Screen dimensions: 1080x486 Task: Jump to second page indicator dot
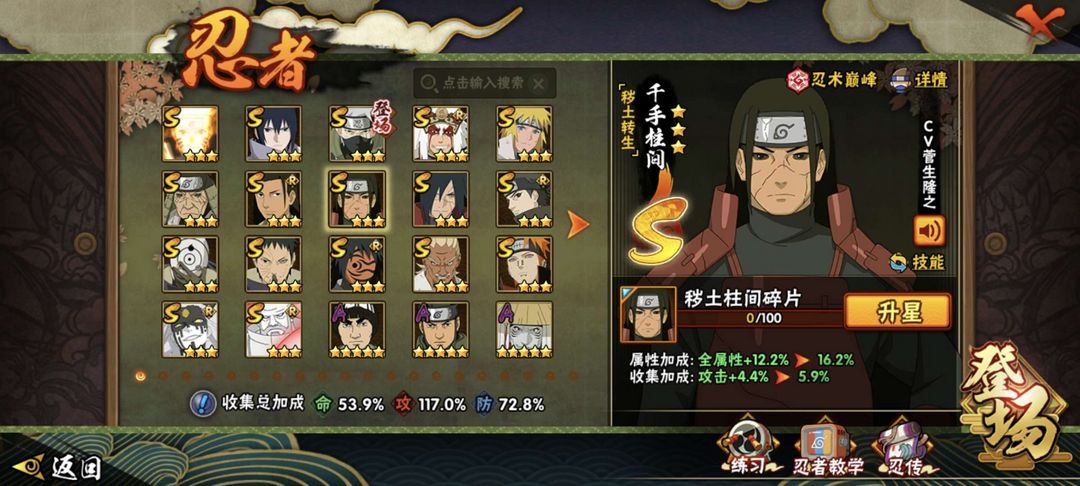[163, 376]
